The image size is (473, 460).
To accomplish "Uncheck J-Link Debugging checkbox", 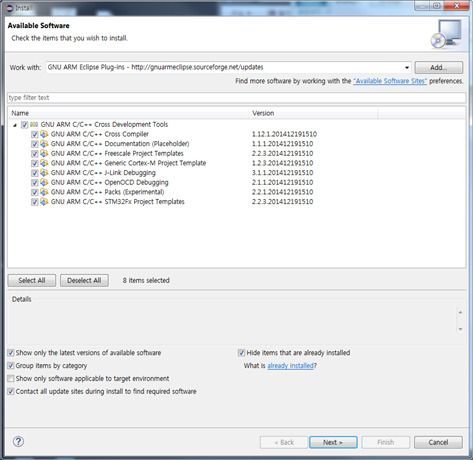I will point(34,173).
